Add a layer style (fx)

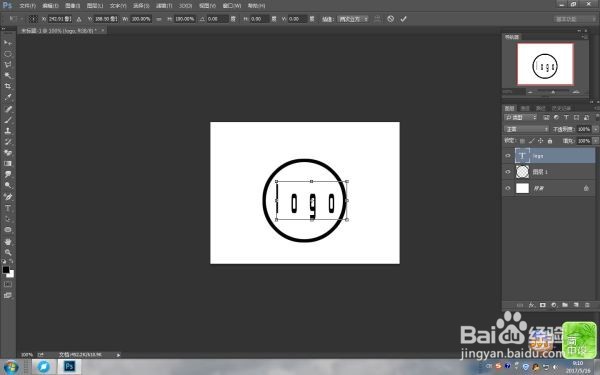coord(532,305)
